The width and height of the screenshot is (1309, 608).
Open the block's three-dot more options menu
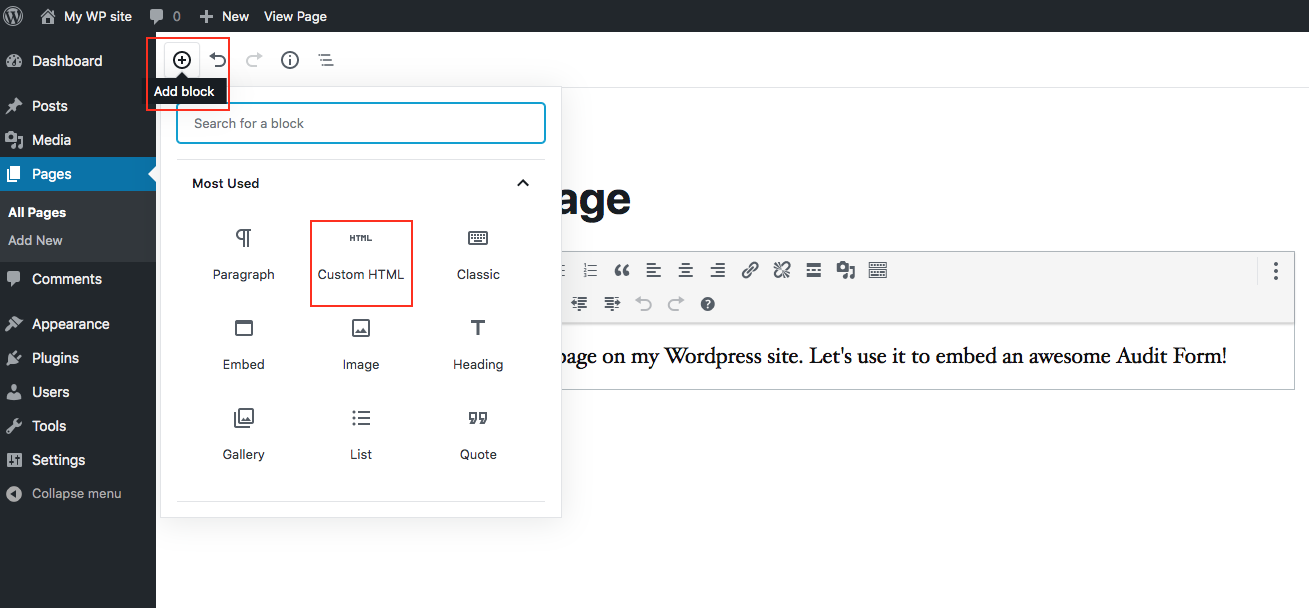[1275, 271]
